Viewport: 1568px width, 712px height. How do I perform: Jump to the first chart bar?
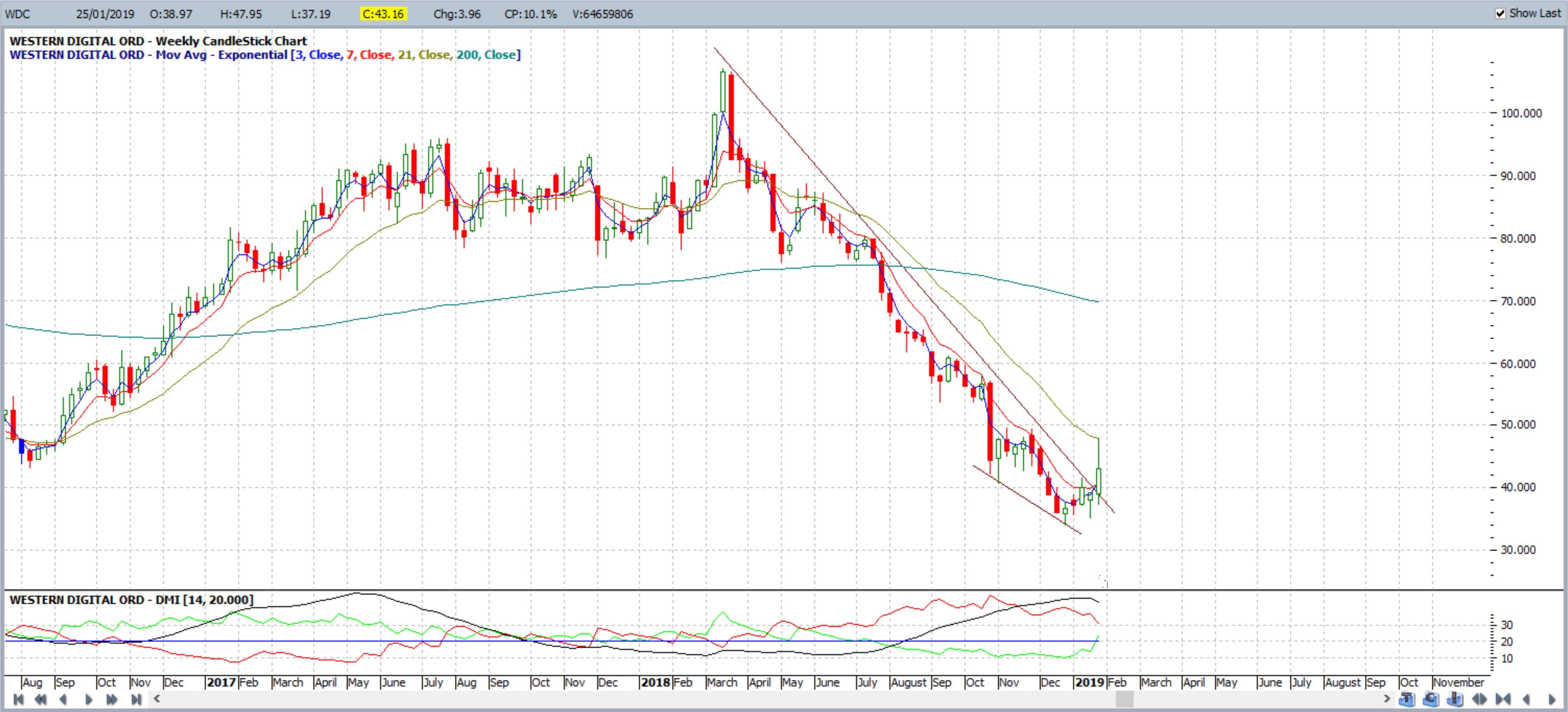coord(18,699)
